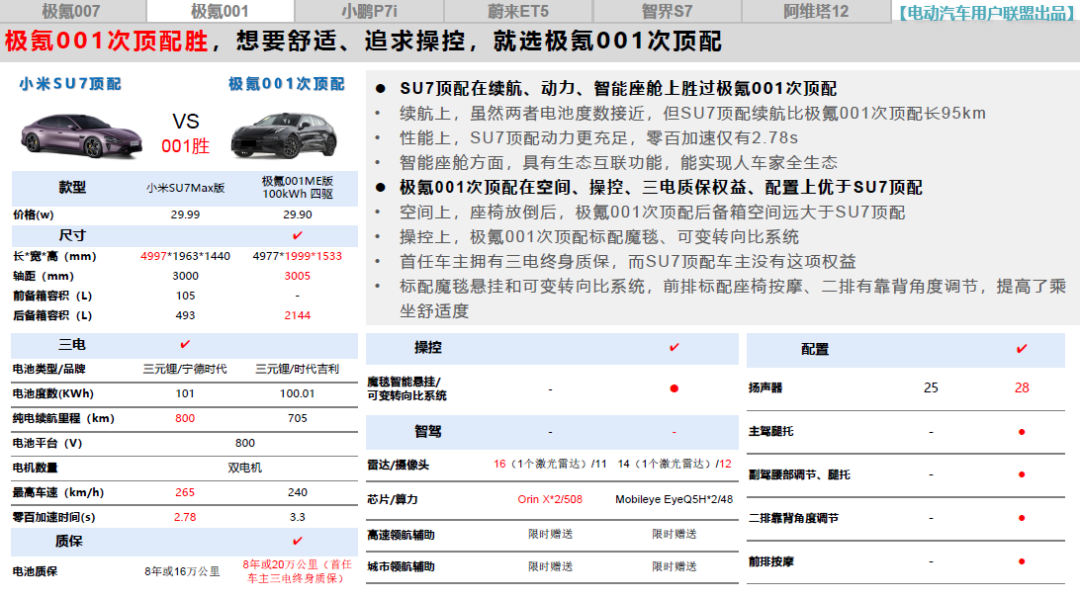The image size is (1080, 599).
Task: Click the Orin X*2/508 chip cell
Action: coord(550,499)
